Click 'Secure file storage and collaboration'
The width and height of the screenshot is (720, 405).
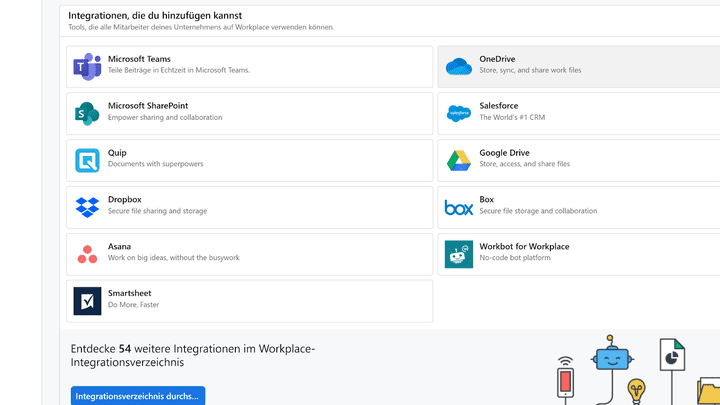[538, 211]
